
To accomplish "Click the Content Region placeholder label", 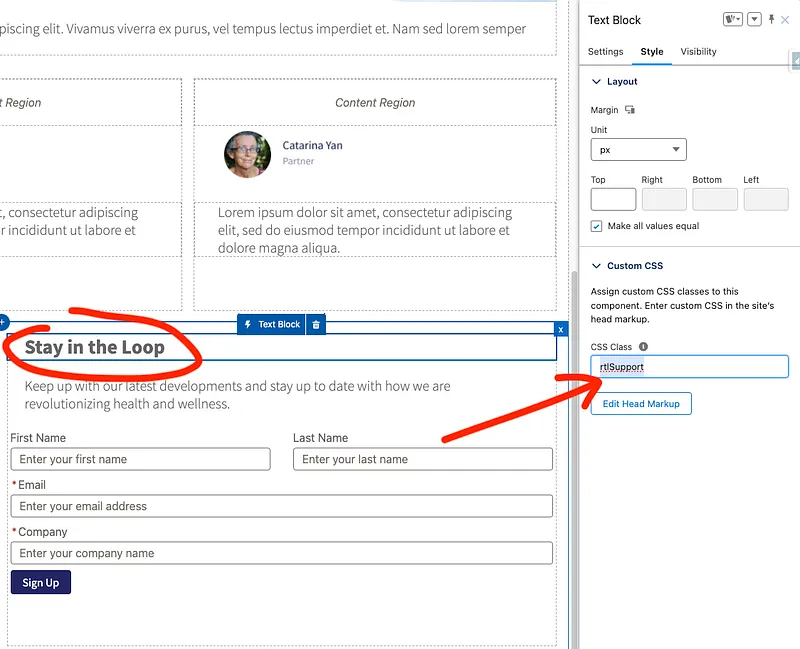I will pyautogui.click(x=375, y=103).
